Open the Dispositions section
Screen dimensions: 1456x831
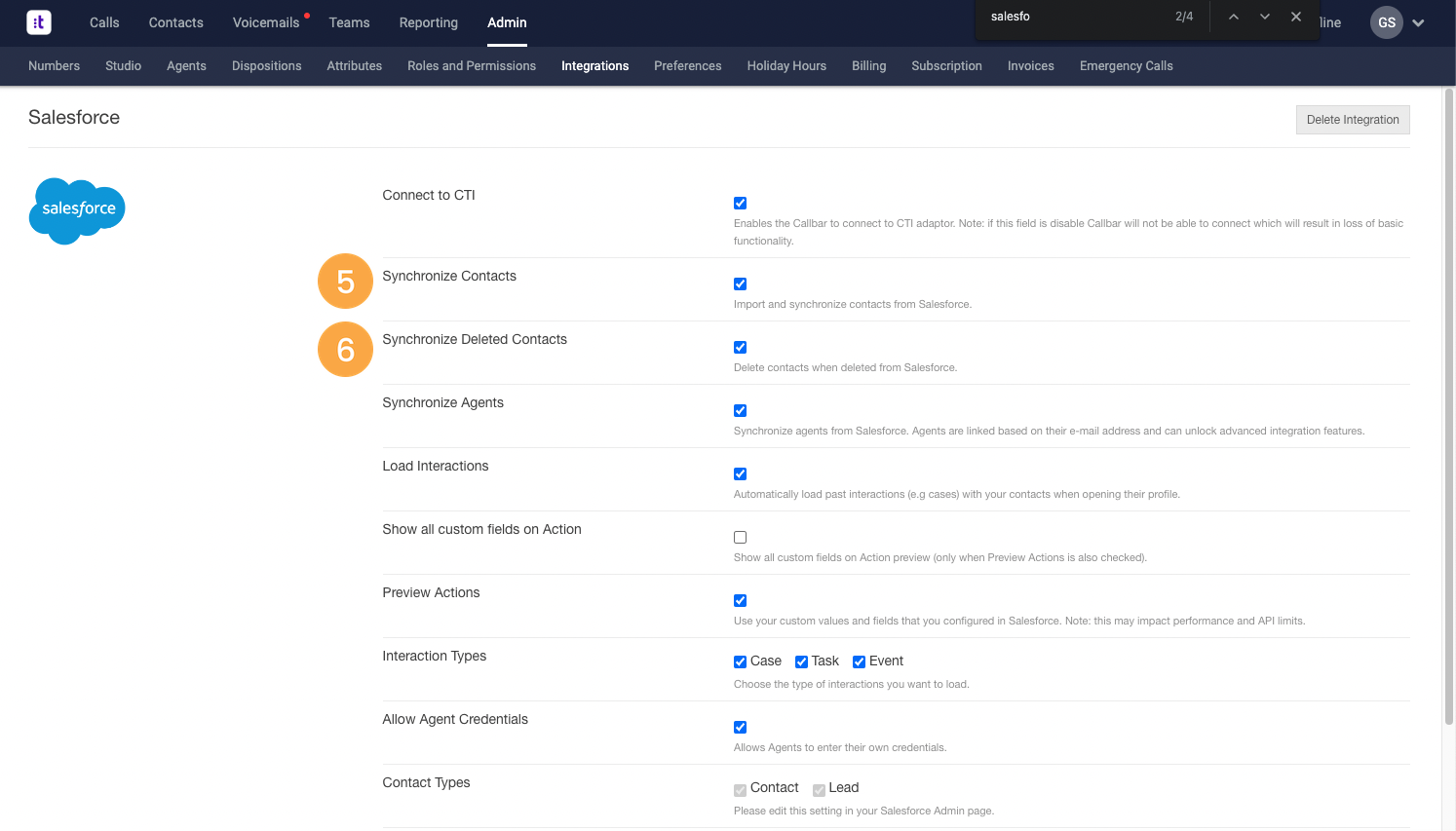click(267, 65)
